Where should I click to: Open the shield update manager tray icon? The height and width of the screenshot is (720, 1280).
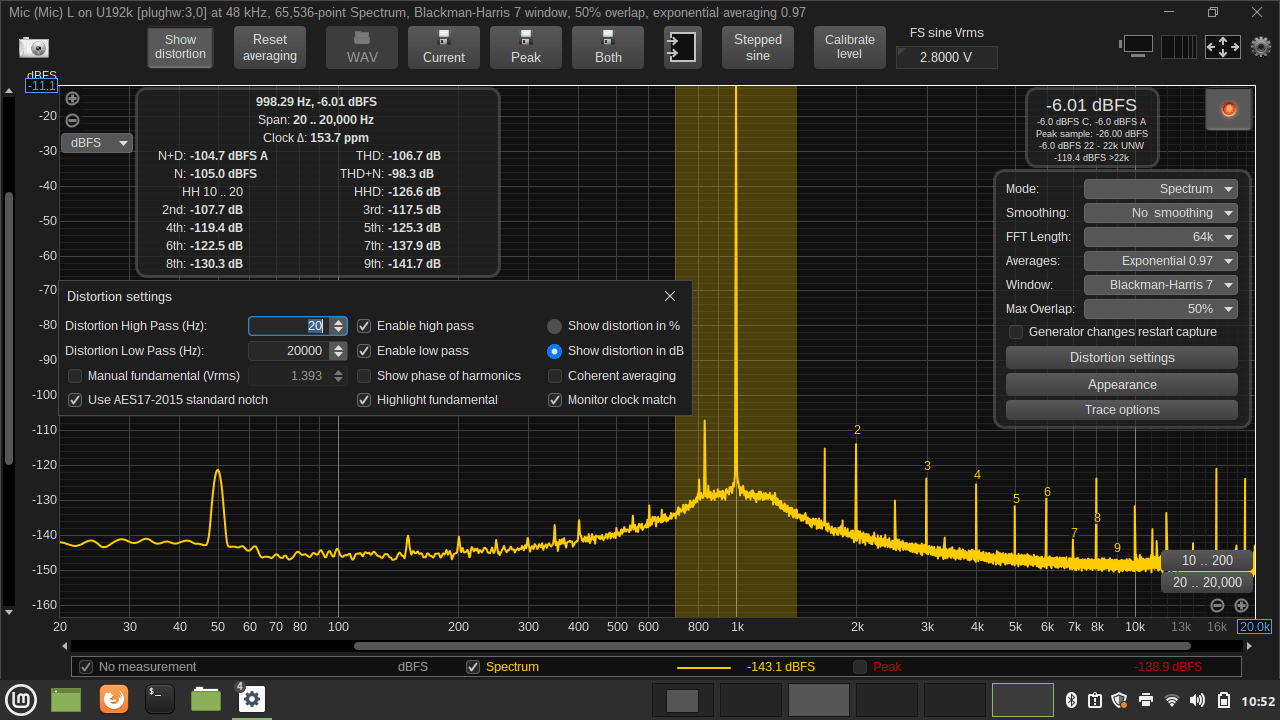click(x=1120, y=700)
